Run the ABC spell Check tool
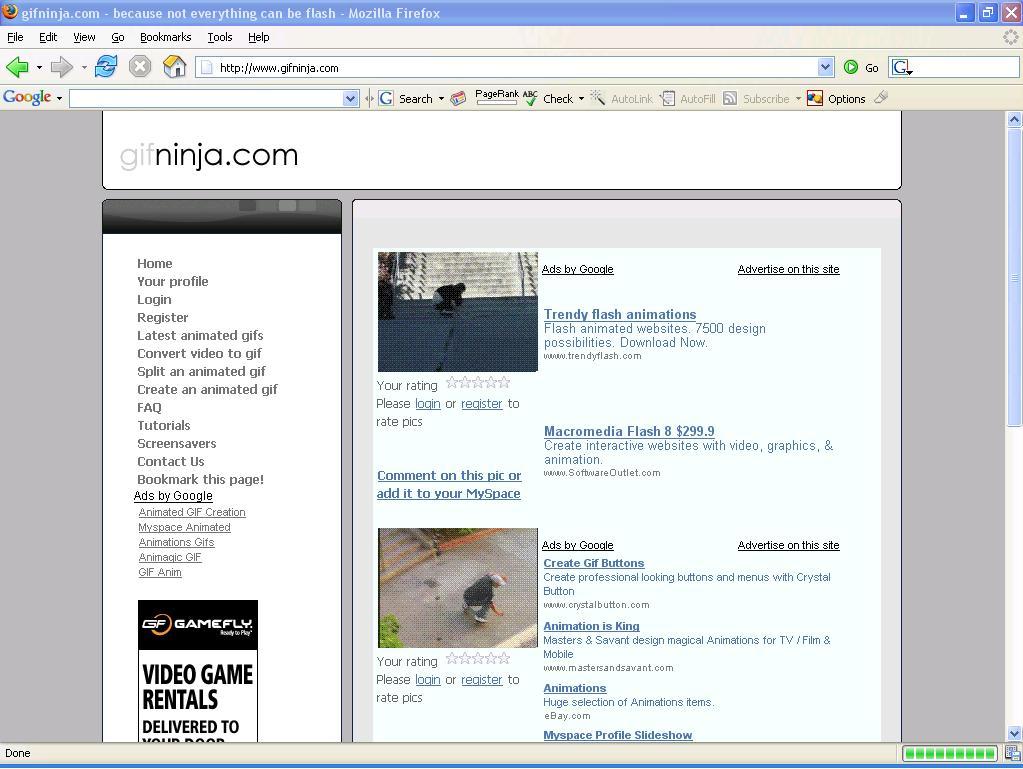The width and height of the screenshot is (1023, 769). 549,98
